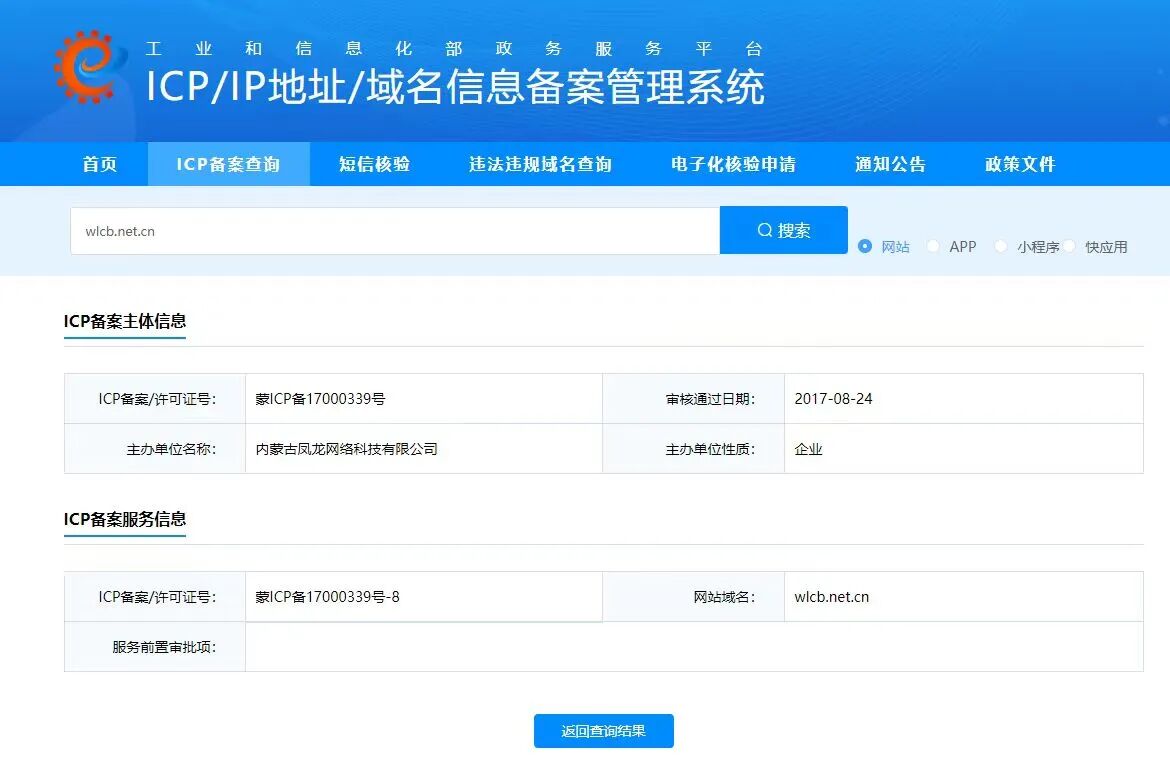The image size is (1170, 780).
Task: Click the 主办单位性质 label cell
Action: coord(693,449)
